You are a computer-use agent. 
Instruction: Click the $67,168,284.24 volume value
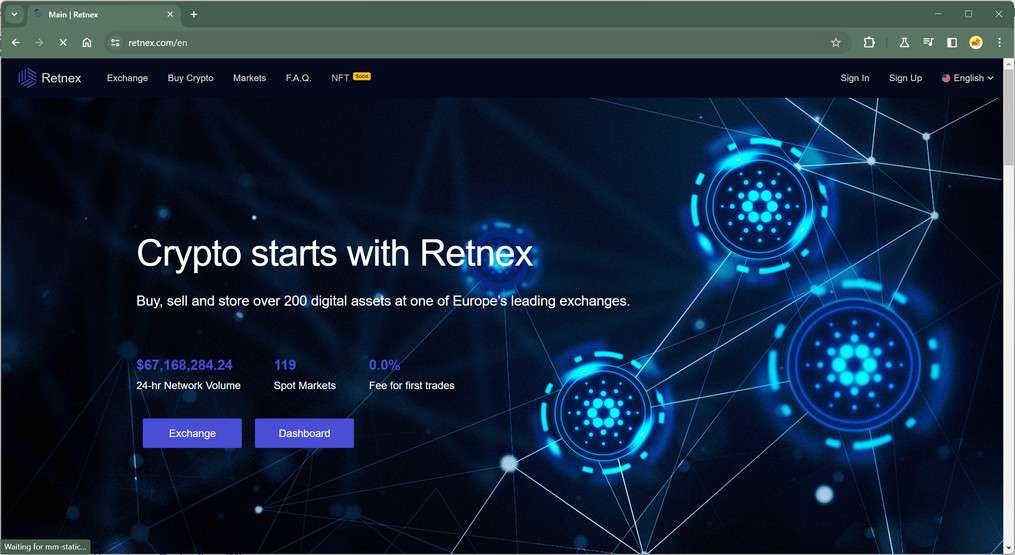pos(184,365)
